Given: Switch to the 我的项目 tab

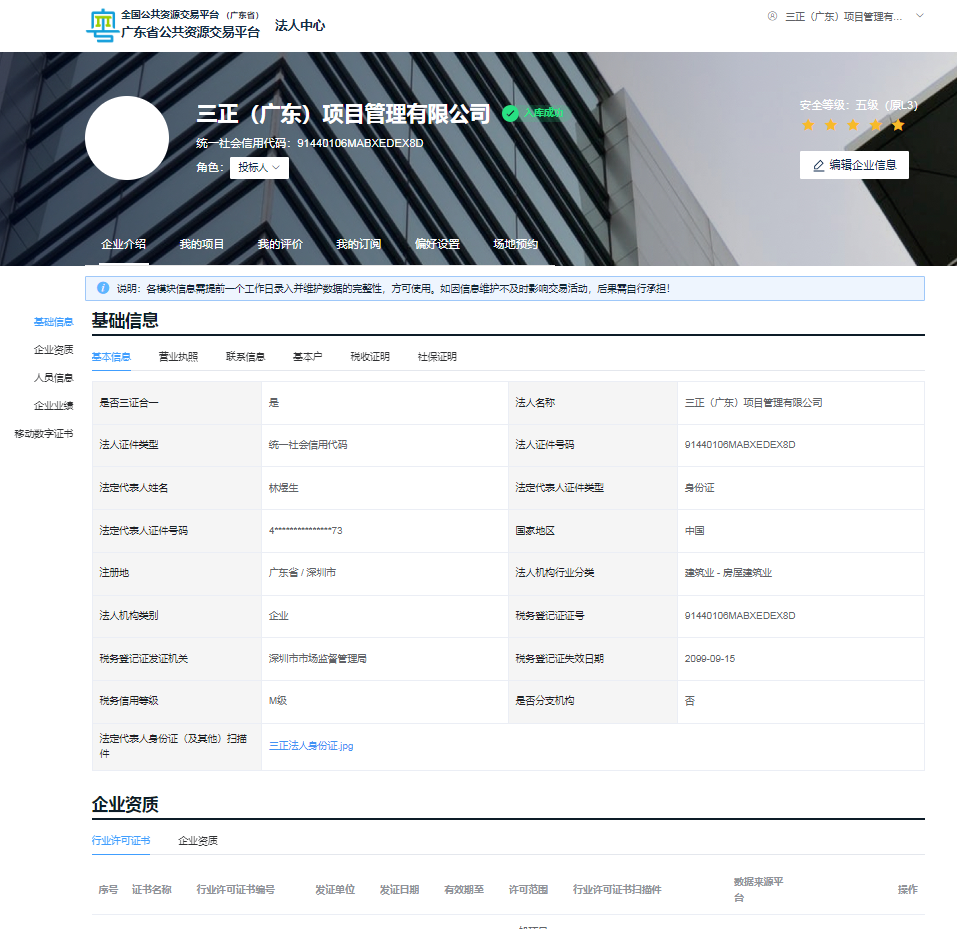Looking at the screenshot, I should [201, 244].
